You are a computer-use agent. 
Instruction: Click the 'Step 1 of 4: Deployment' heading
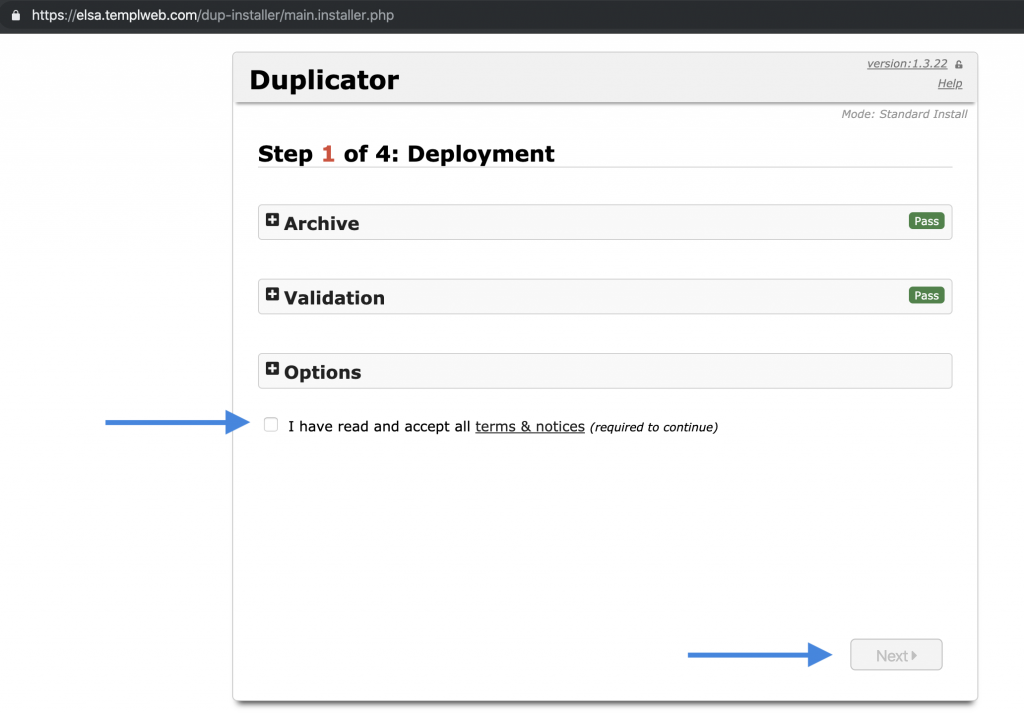(x=406, y=154)
